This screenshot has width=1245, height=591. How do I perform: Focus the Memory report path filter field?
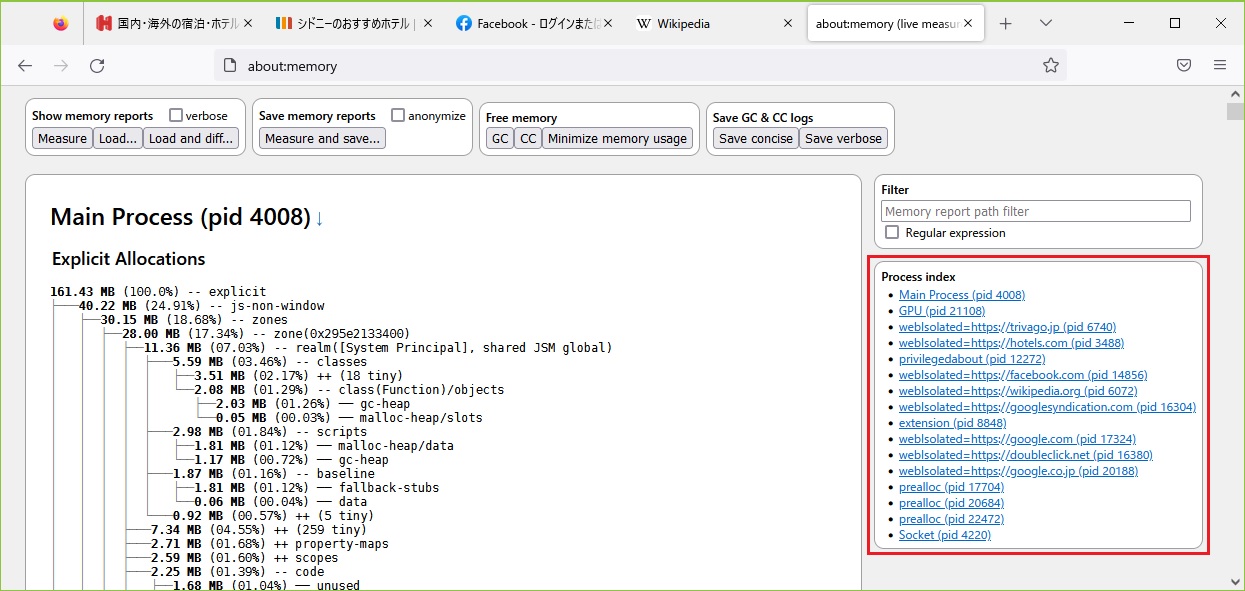(x=1035, y=211)
